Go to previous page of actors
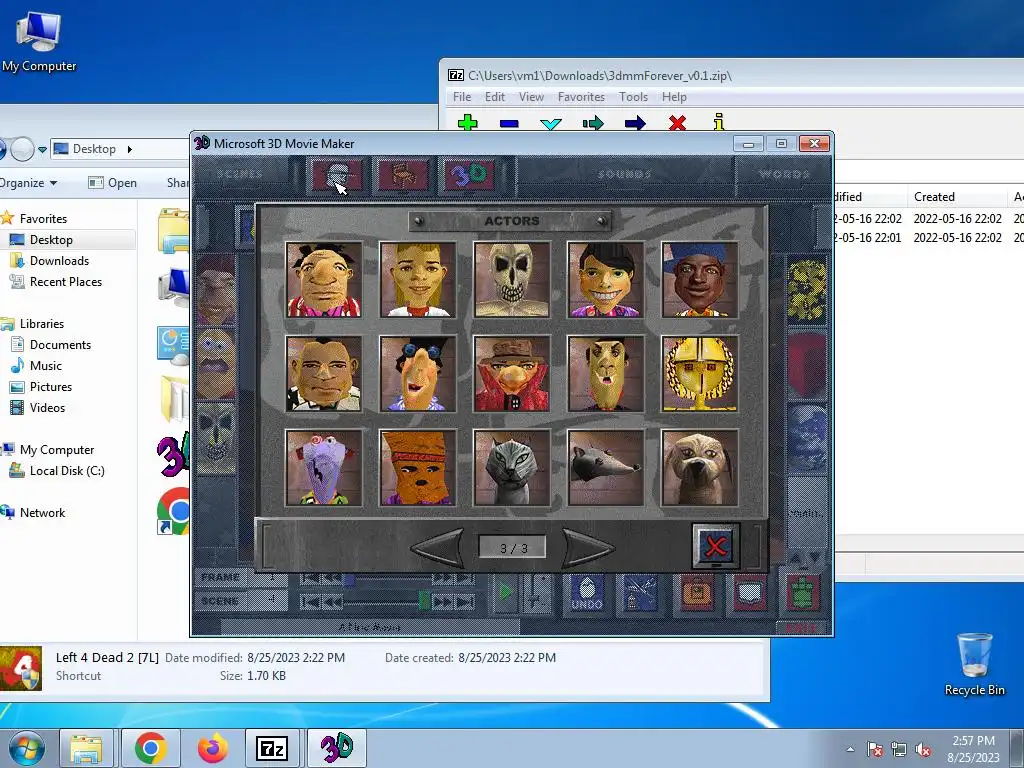Screen dimensions: 1024x768 coord(438,547)
